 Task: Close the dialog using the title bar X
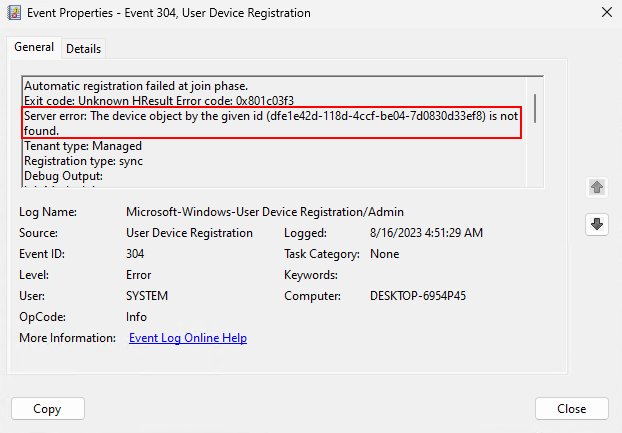(604, 13)
